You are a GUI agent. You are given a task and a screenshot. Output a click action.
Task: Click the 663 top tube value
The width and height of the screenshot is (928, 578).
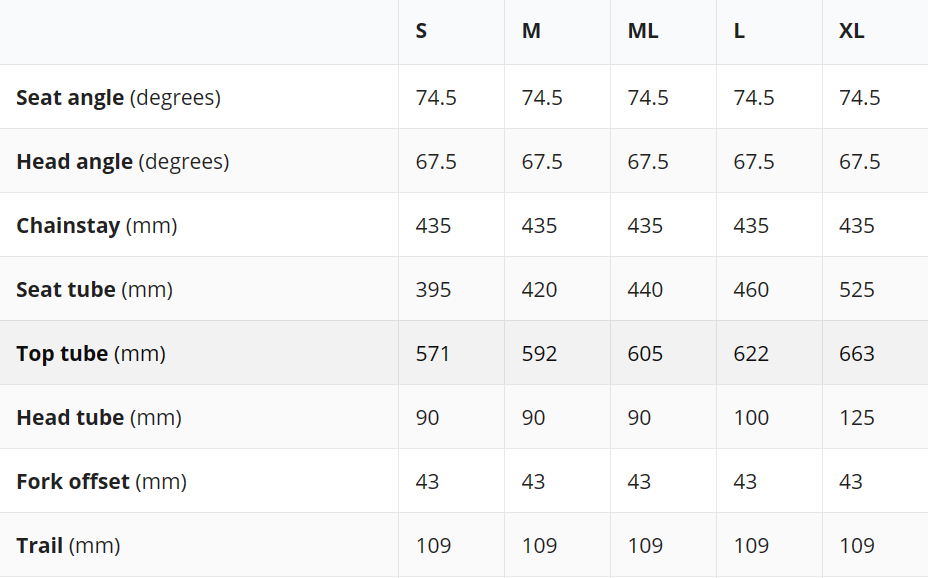tap(856, 354)
